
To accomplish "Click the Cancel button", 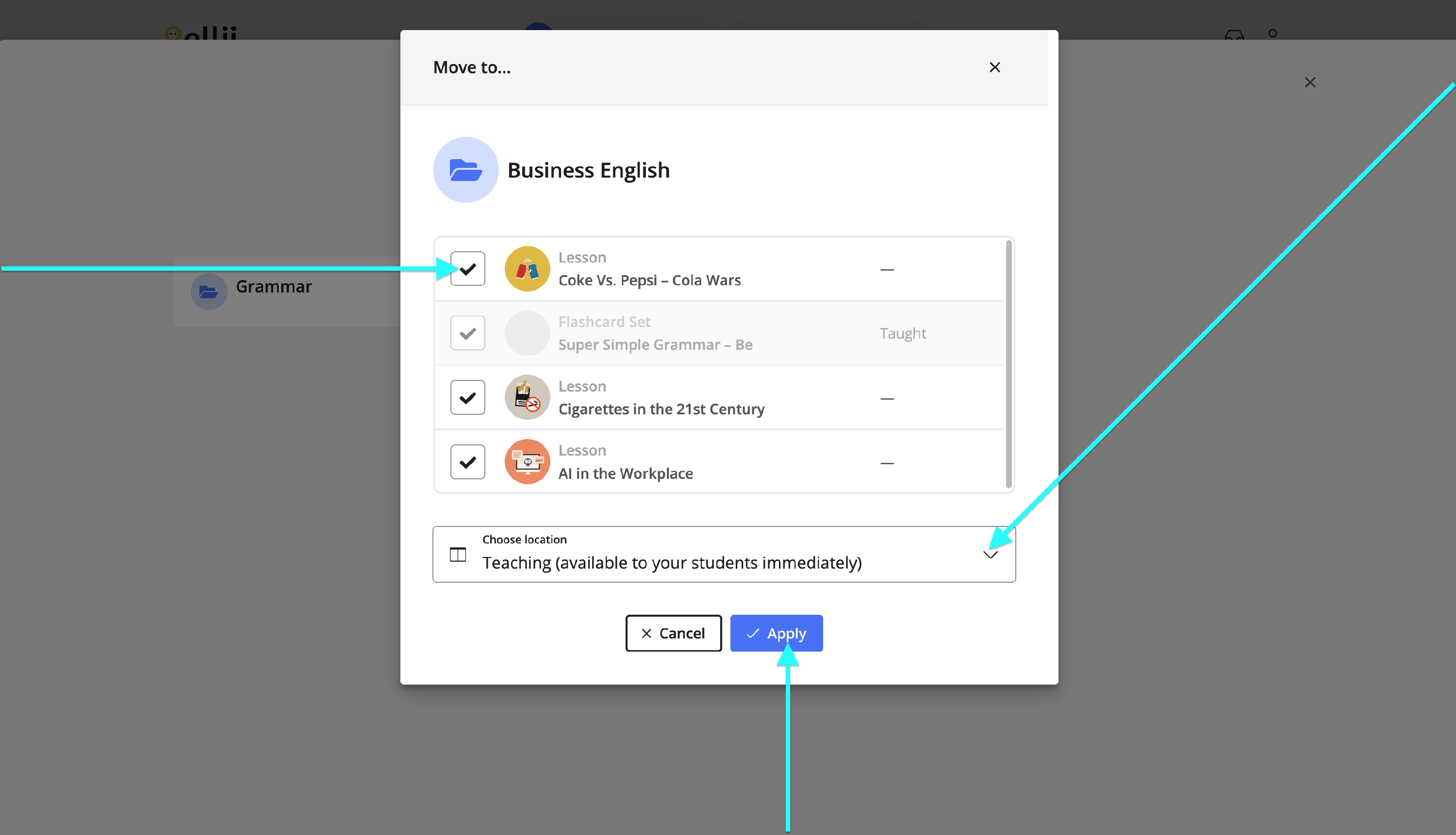I will coord(673,633).
